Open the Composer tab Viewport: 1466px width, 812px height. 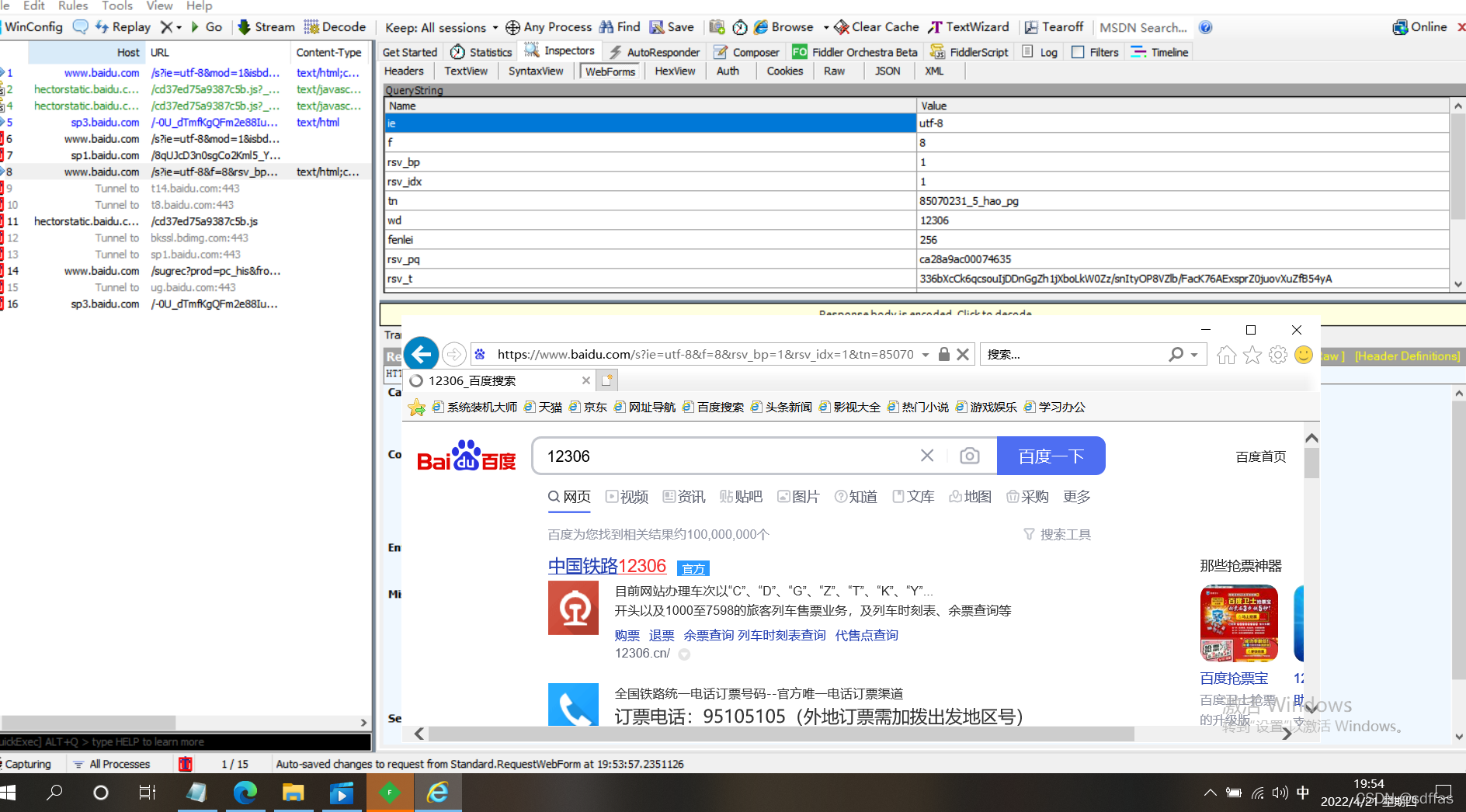(x=746, y=52)
